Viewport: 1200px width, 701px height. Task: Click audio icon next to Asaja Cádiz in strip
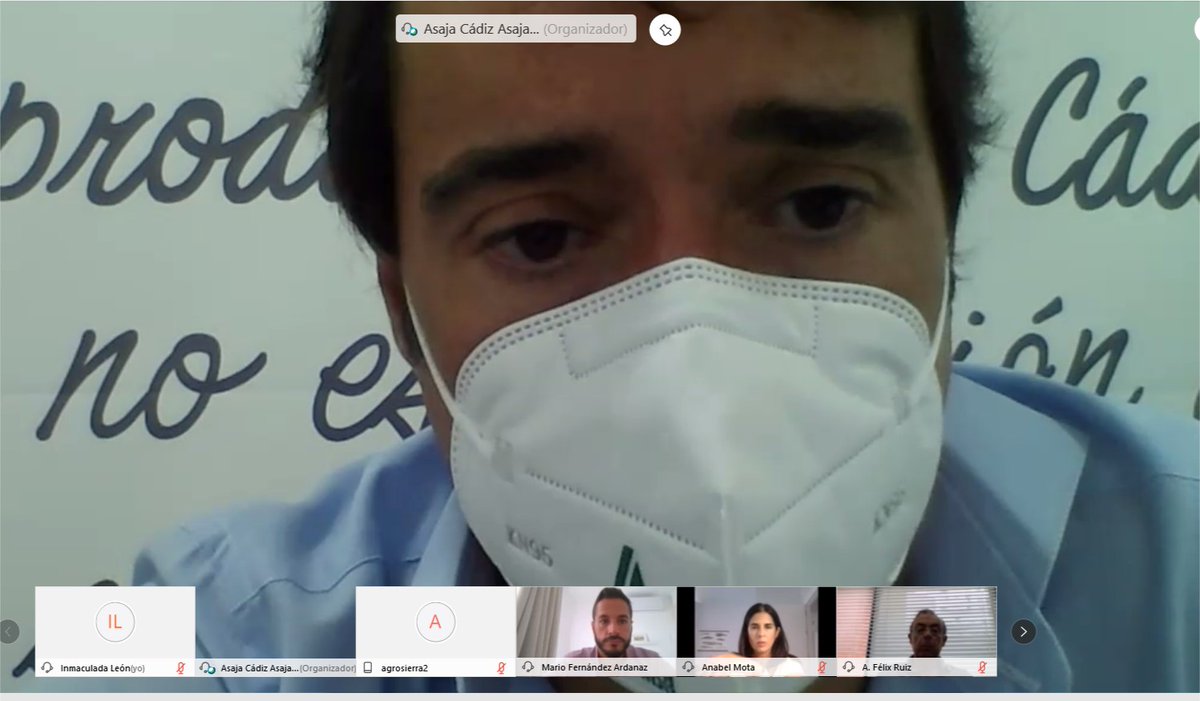pos(208,668)
